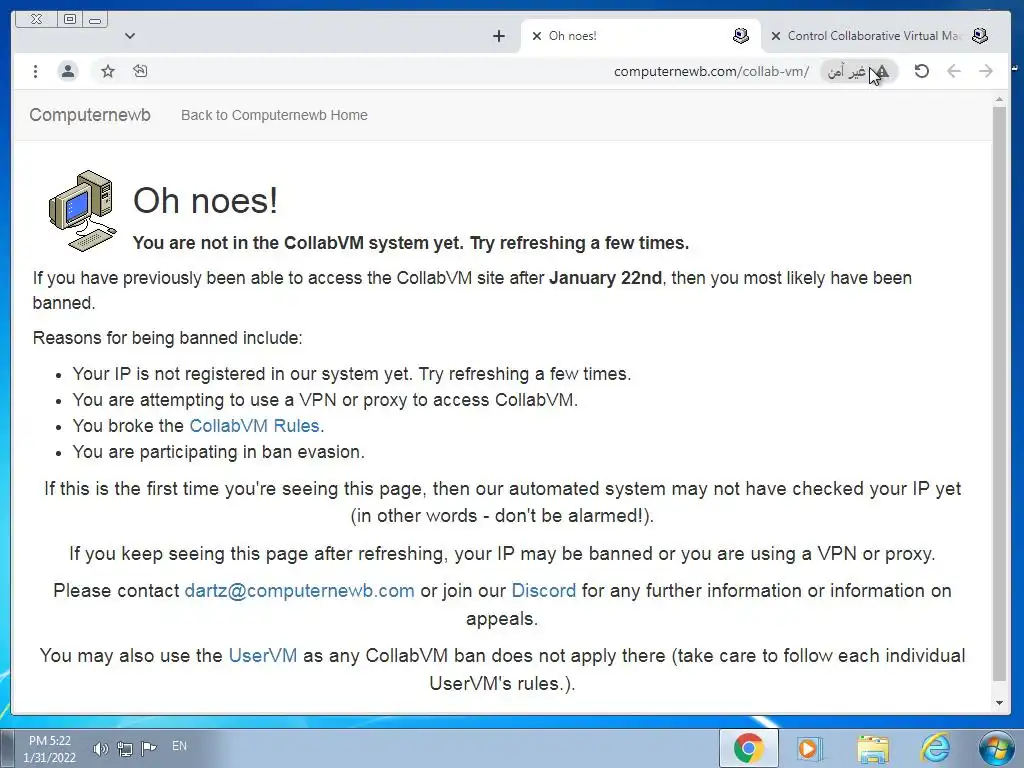Open a new tab with the plus icon

[499, 36]
